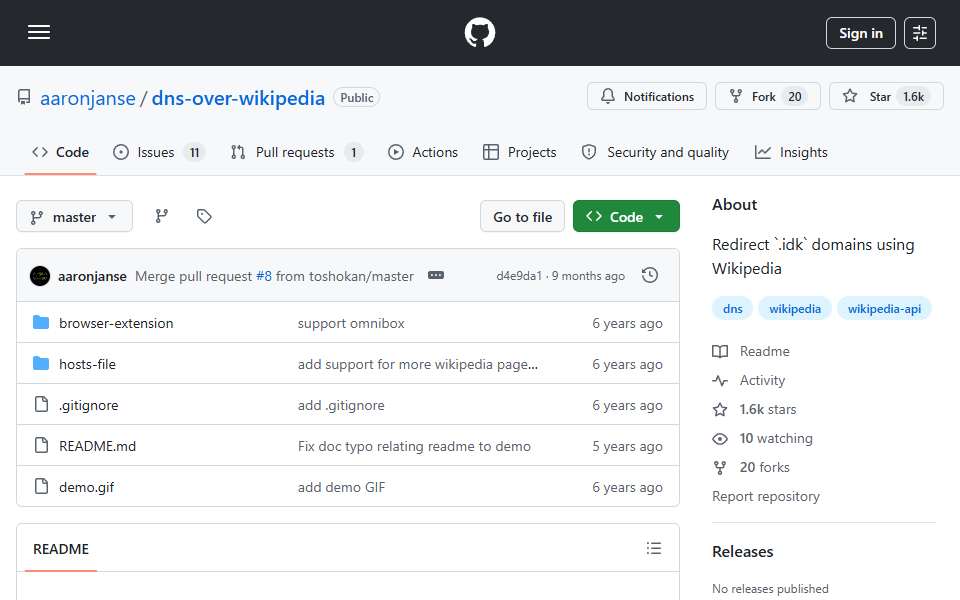Screen dimensions: 960x600
Task: Open Releases heading link
Action: coord(743,552)
